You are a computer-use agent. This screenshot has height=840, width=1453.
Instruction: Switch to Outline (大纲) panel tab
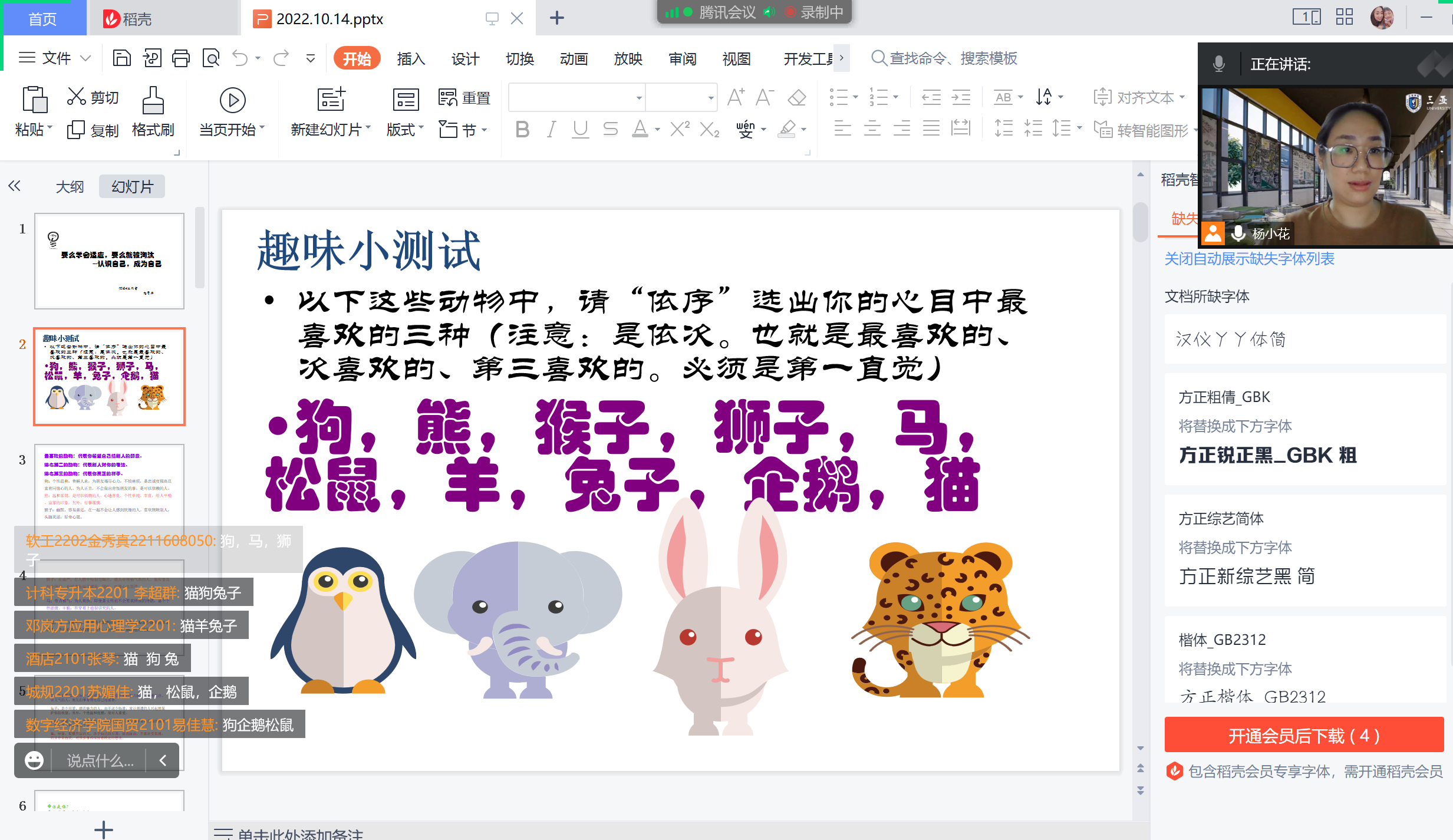point(70,187)
